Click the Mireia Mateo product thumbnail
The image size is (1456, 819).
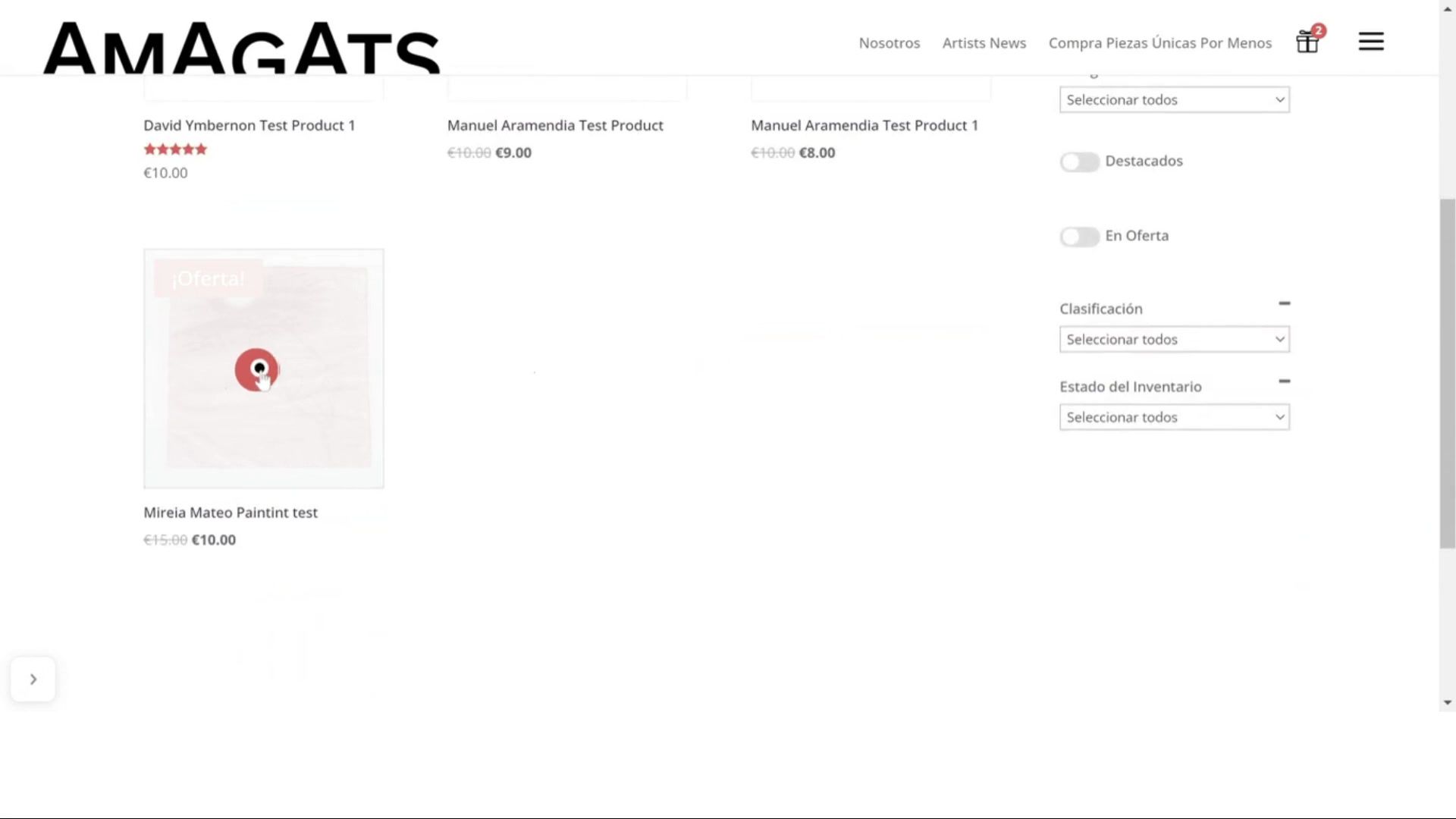pyautogui.click(x=264, y=369)
